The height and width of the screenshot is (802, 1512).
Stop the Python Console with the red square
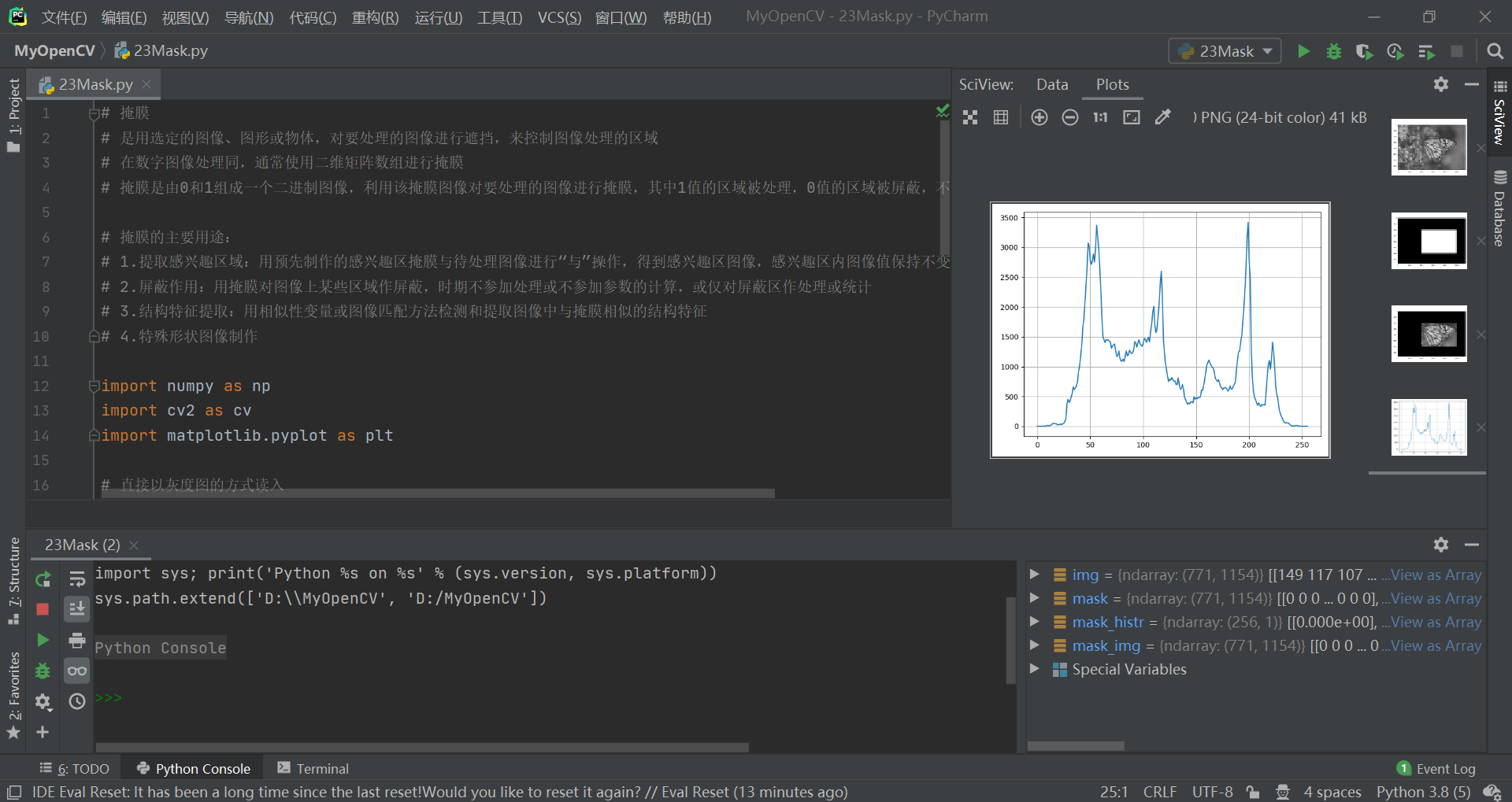(43, 608)
